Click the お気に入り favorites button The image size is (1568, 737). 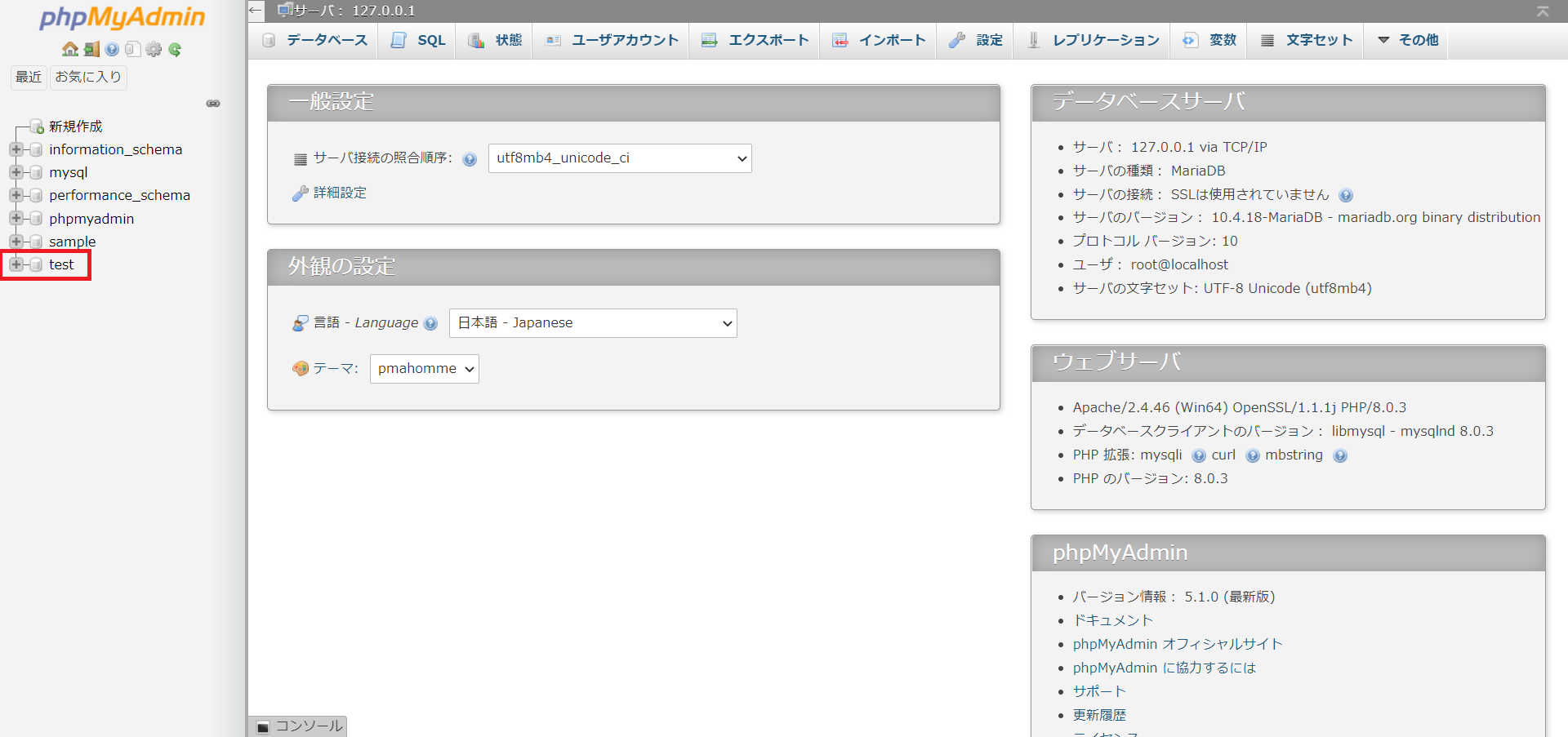[88, 77]
